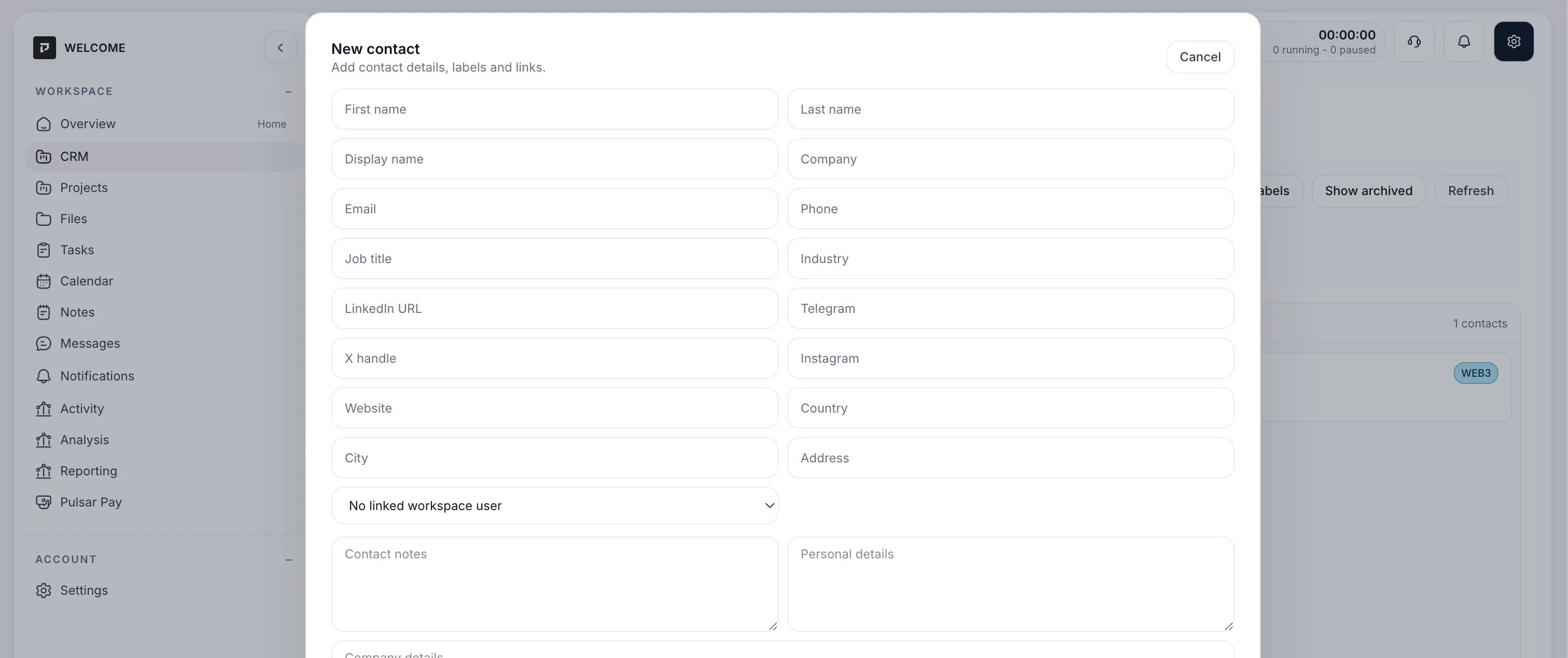Click the '1 contacts' count text
The height and width of the screenshot is (658, 1568).
click(1480, 324)
